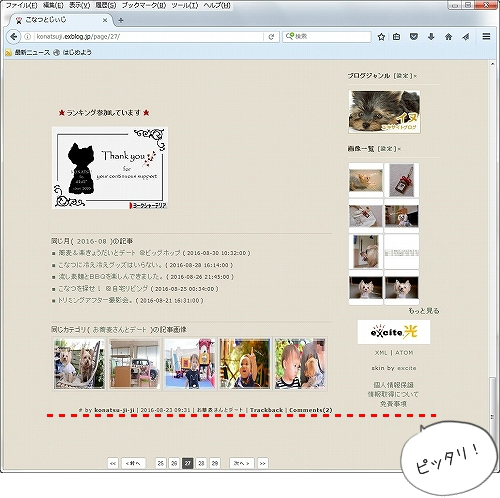Open the 編集 menu
This screenshot has height=498, width=500.
pos(53,5)
